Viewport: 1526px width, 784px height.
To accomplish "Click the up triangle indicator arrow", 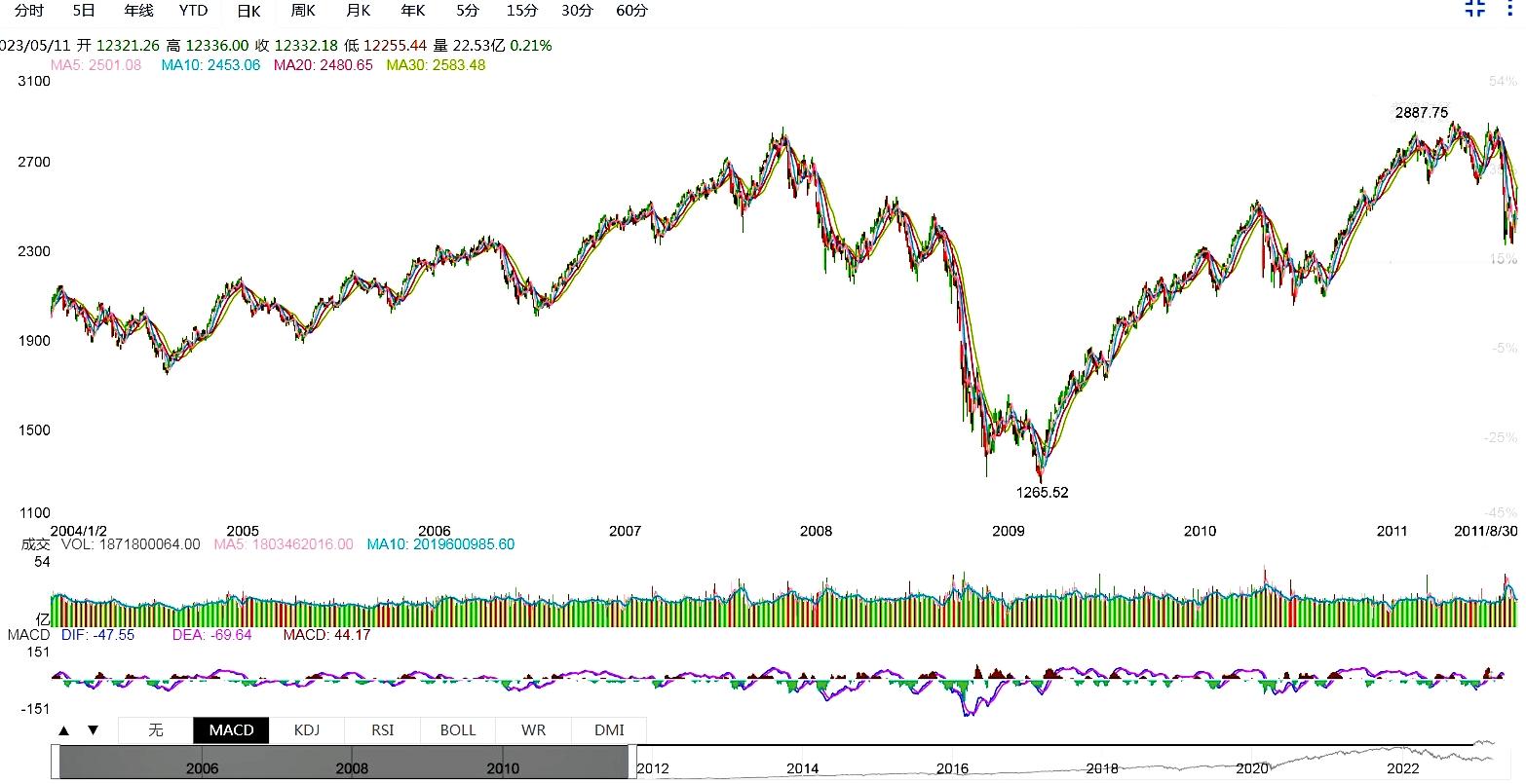I will pyautogui.click(x=63, y=730).
